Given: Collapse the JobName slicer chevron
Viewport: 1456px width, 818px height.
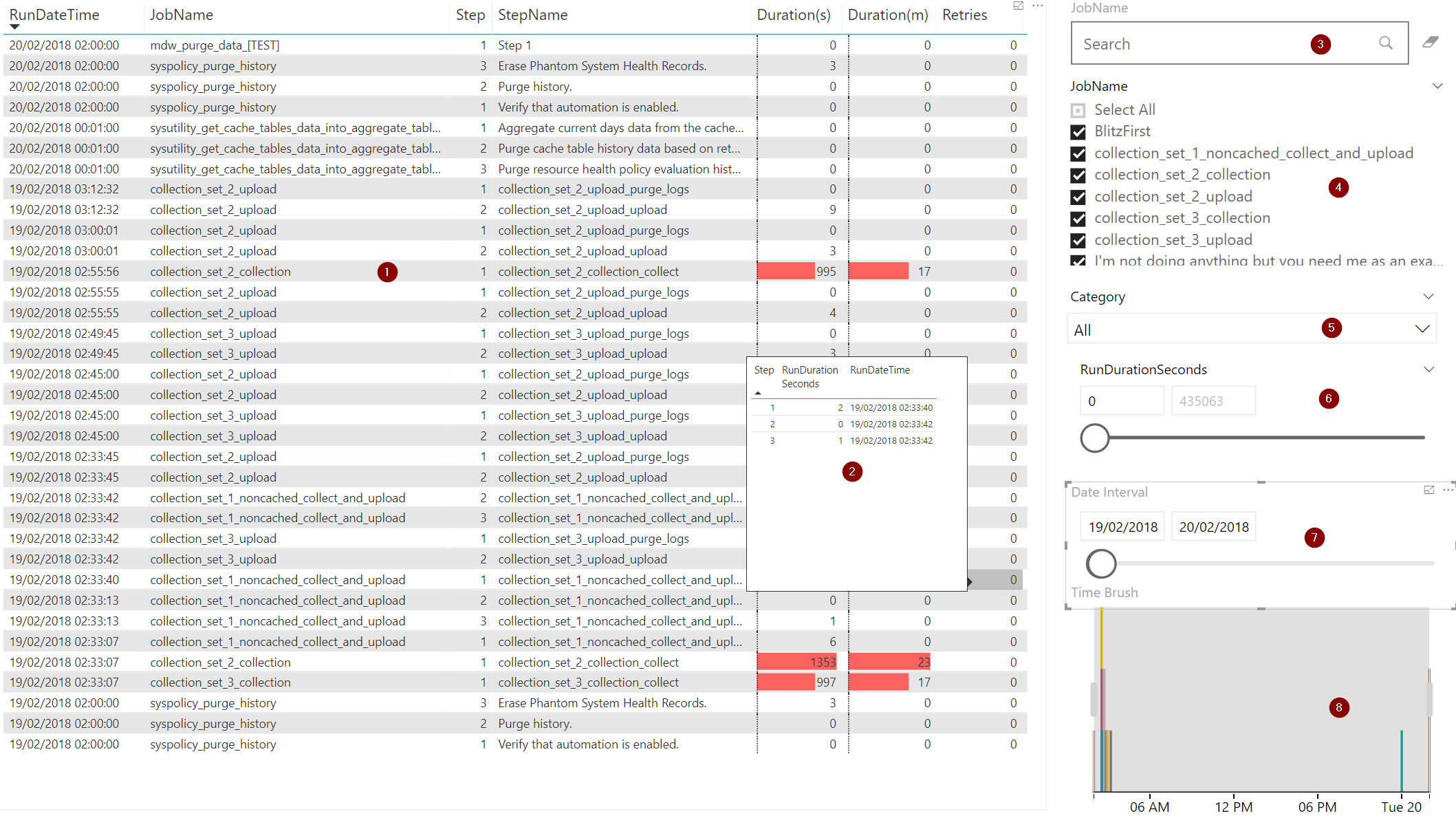Looking at the screenshot, I should [x=1437, y=87].
